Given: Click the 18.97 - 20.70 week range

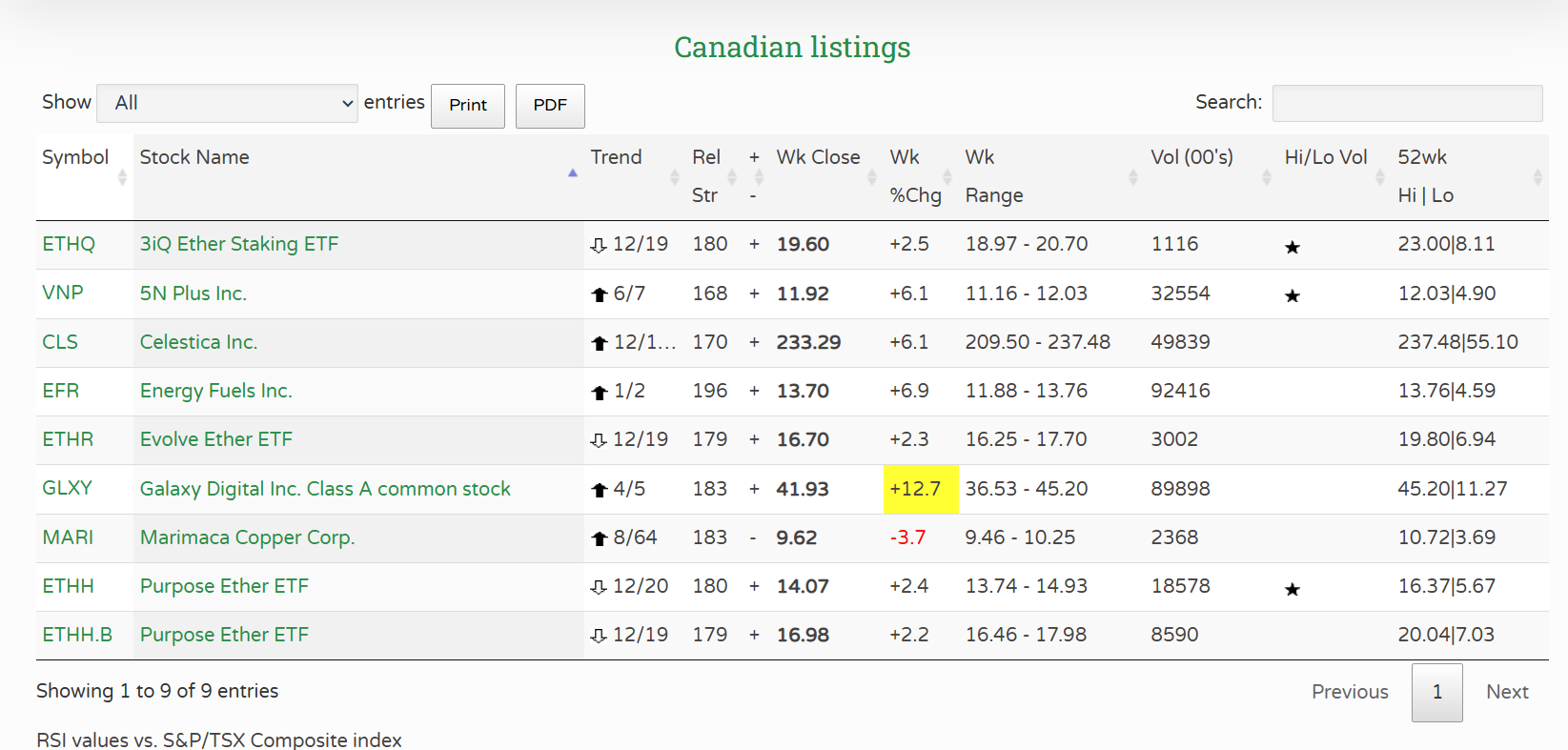Looking at the screenshot, I should [x=1027, y=244].
